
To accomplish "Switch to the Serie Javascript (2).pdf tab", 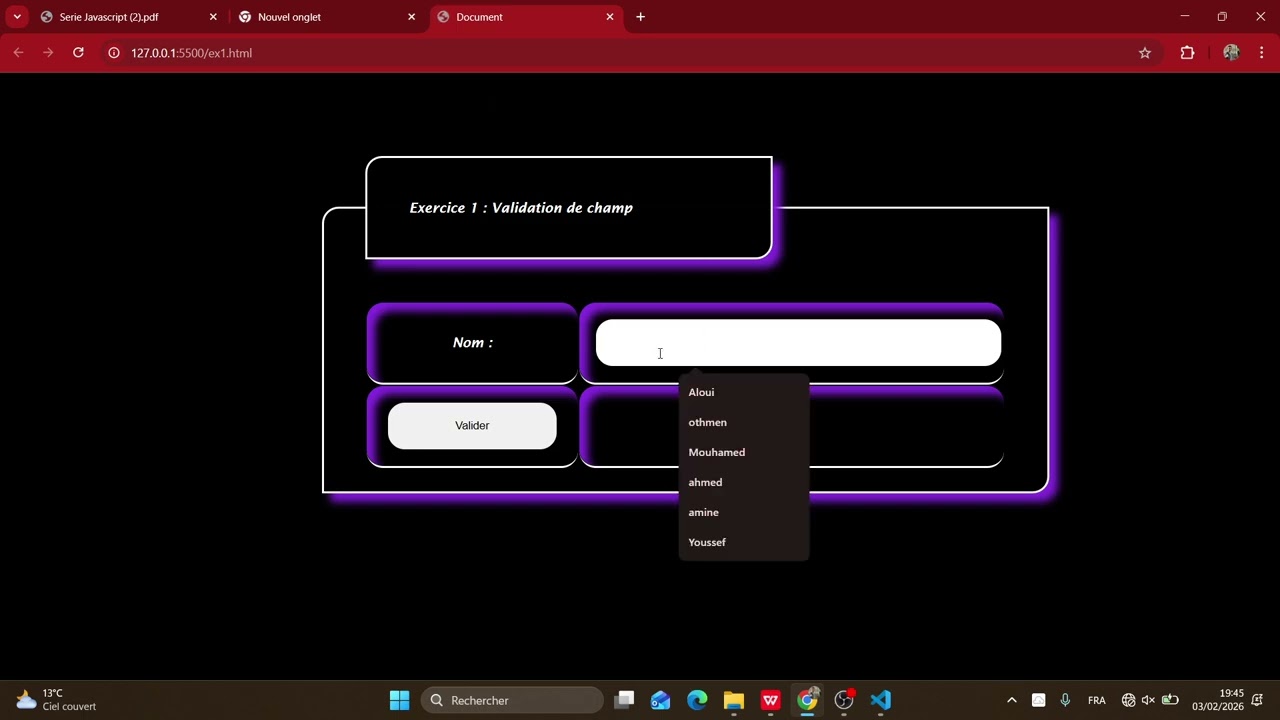I will [x=128, y=17].
